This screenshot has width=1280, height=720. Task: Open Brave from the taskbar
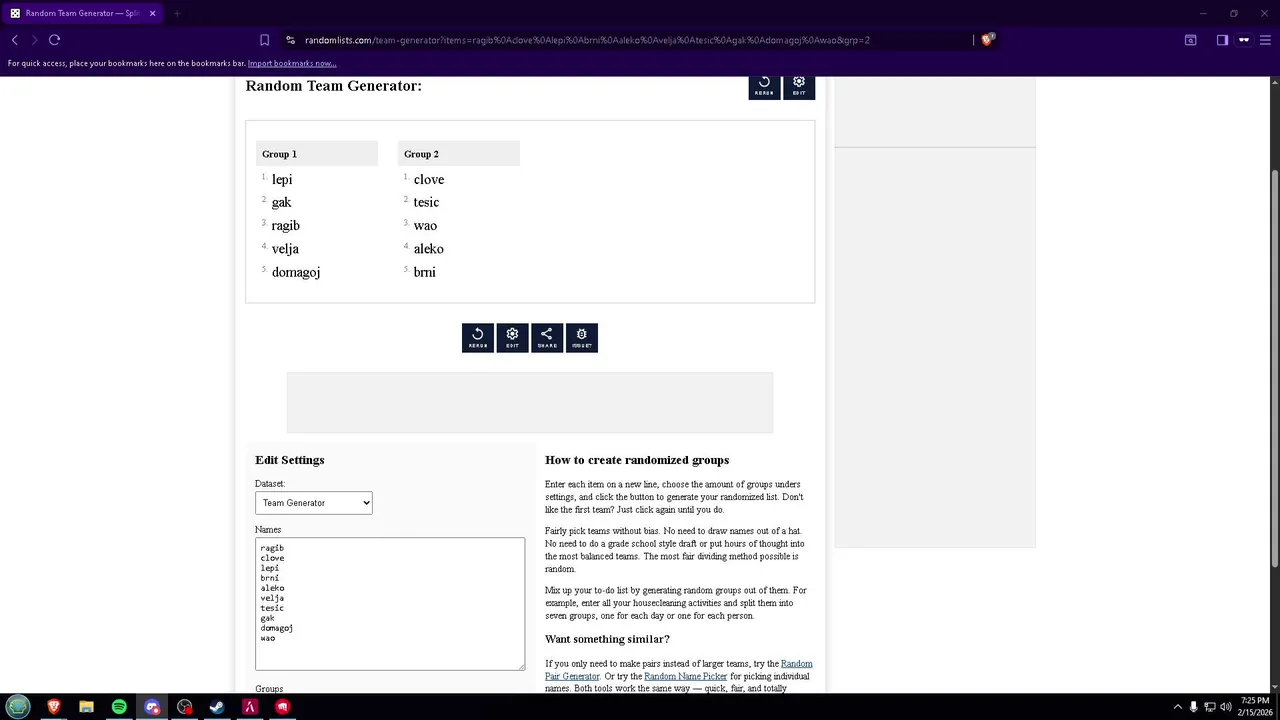[x=54, y=707]
